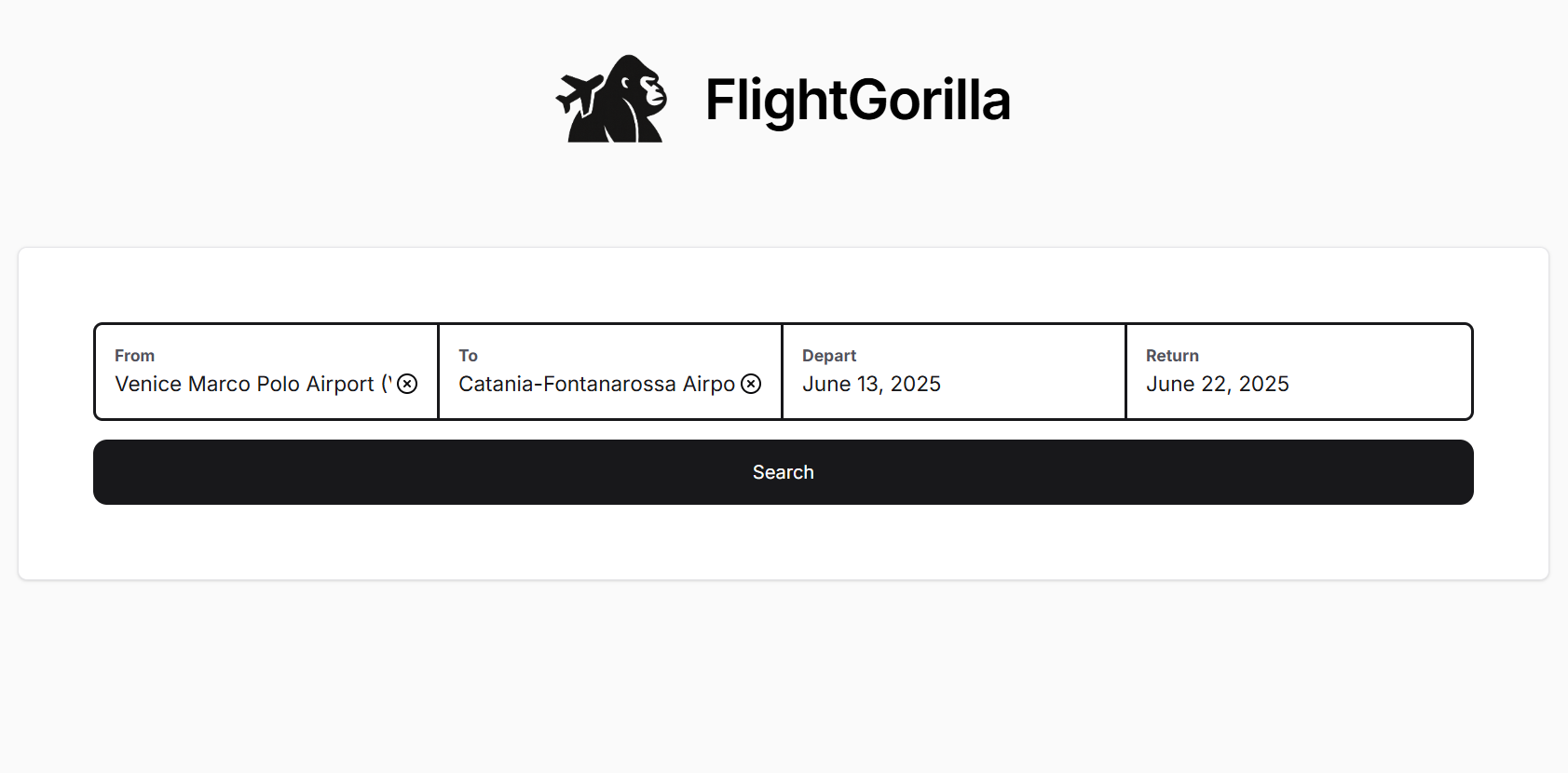Change the June 22, 2025 return date

(x=1217, y=385)
